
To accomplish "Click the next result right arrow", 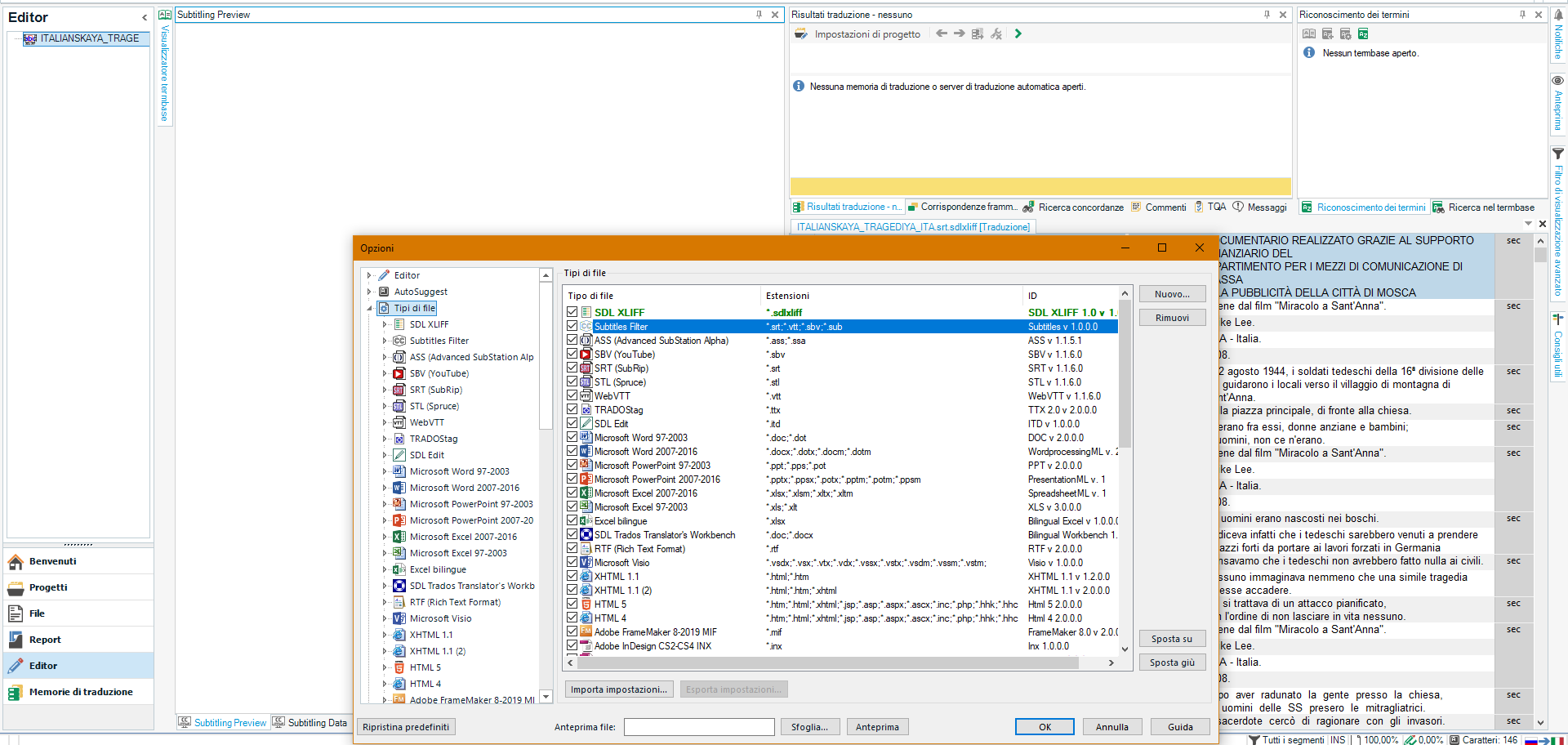I will click(x=960, y=33).
